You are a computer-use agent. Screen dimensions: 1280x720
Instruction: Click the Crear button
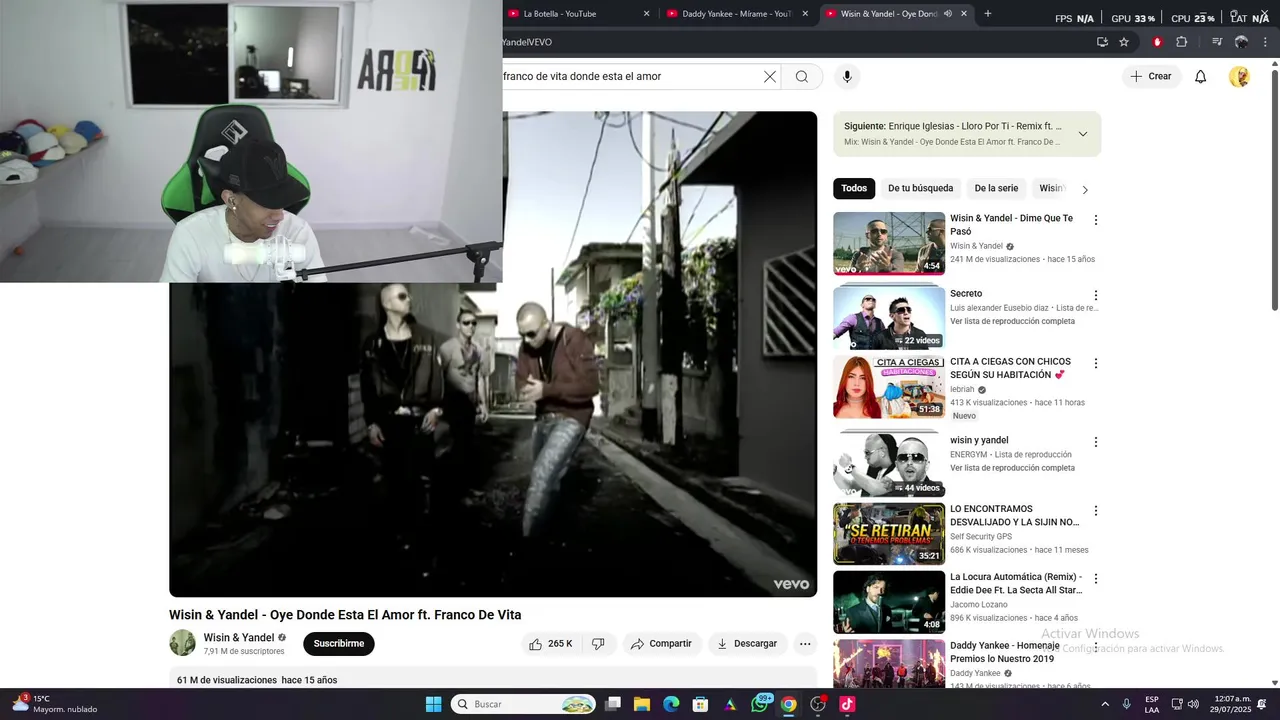(x=1151, y=77)
